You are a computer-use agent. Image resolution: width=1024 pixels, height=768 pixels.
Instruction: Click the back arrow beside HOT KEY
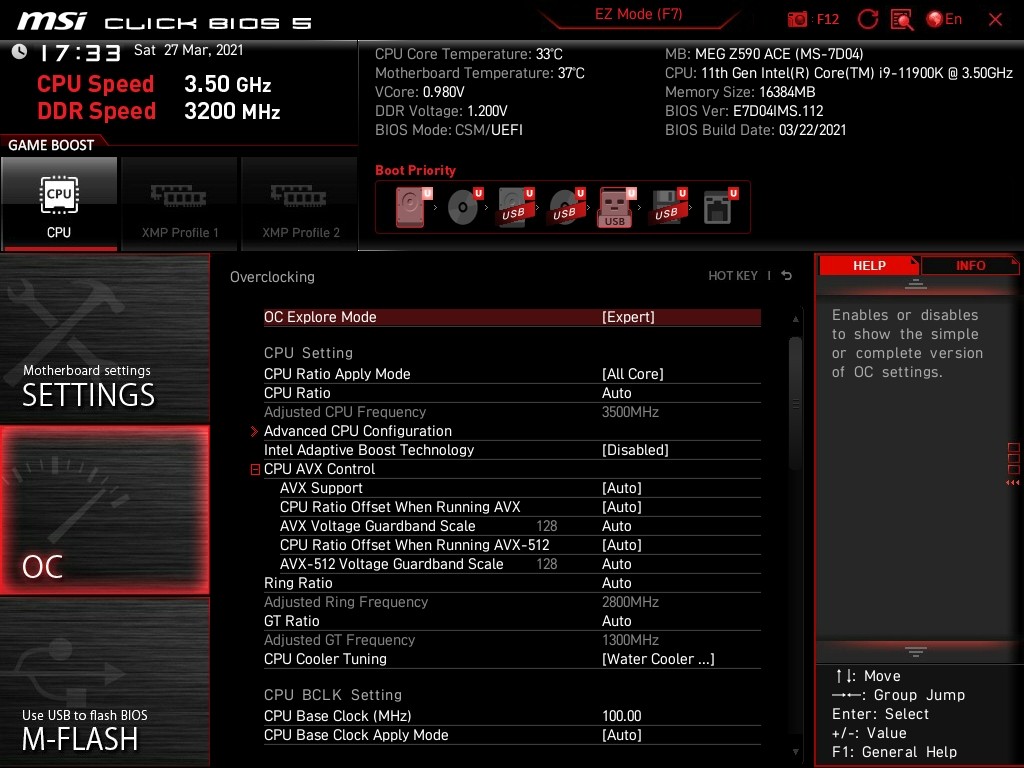(787, 276)
